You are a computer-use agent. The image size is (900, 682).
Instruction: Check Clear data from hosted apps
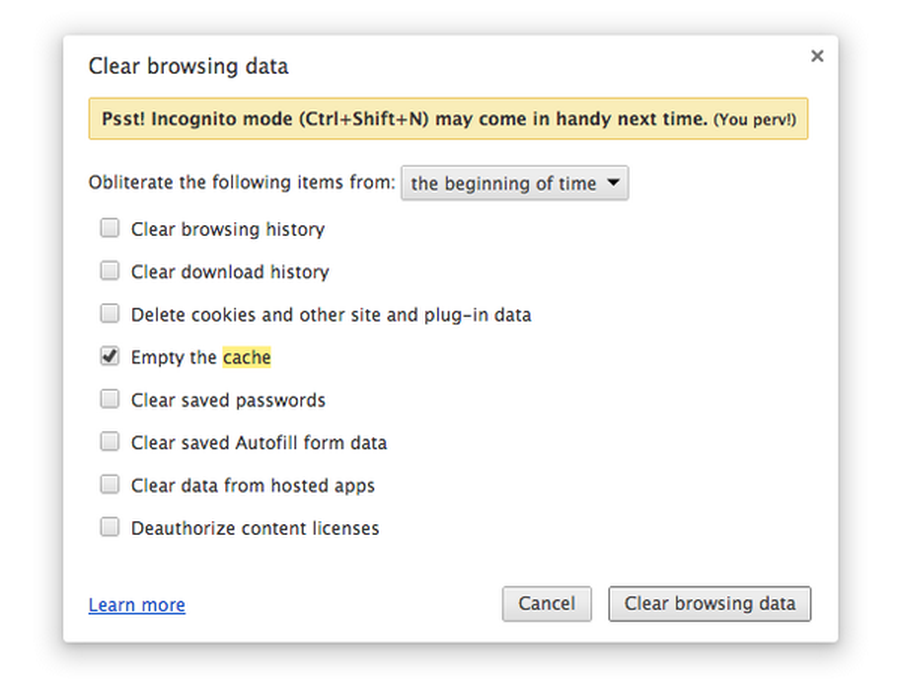[x=110, y=484]
